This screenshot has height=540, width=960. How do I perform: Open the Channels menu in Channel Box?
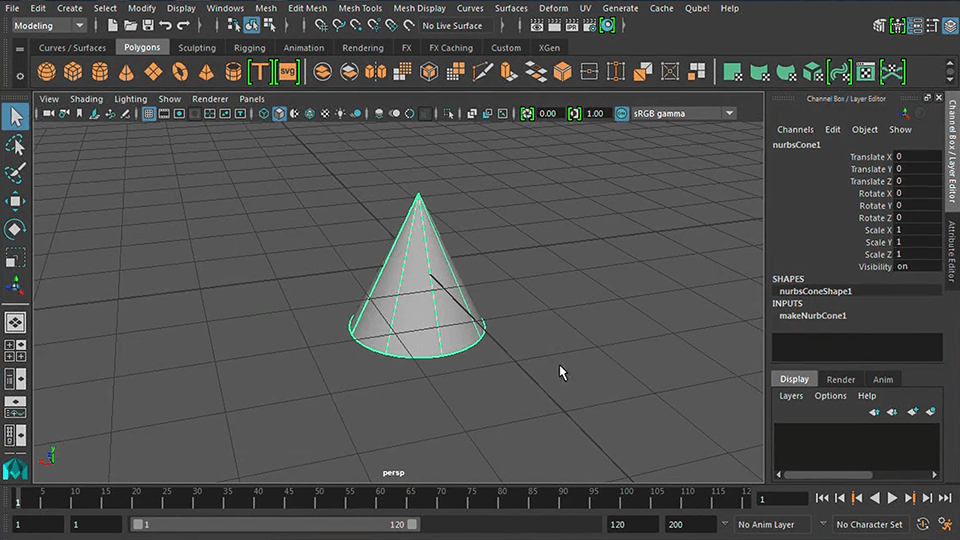pyautogui.click(x=795, y=130)
